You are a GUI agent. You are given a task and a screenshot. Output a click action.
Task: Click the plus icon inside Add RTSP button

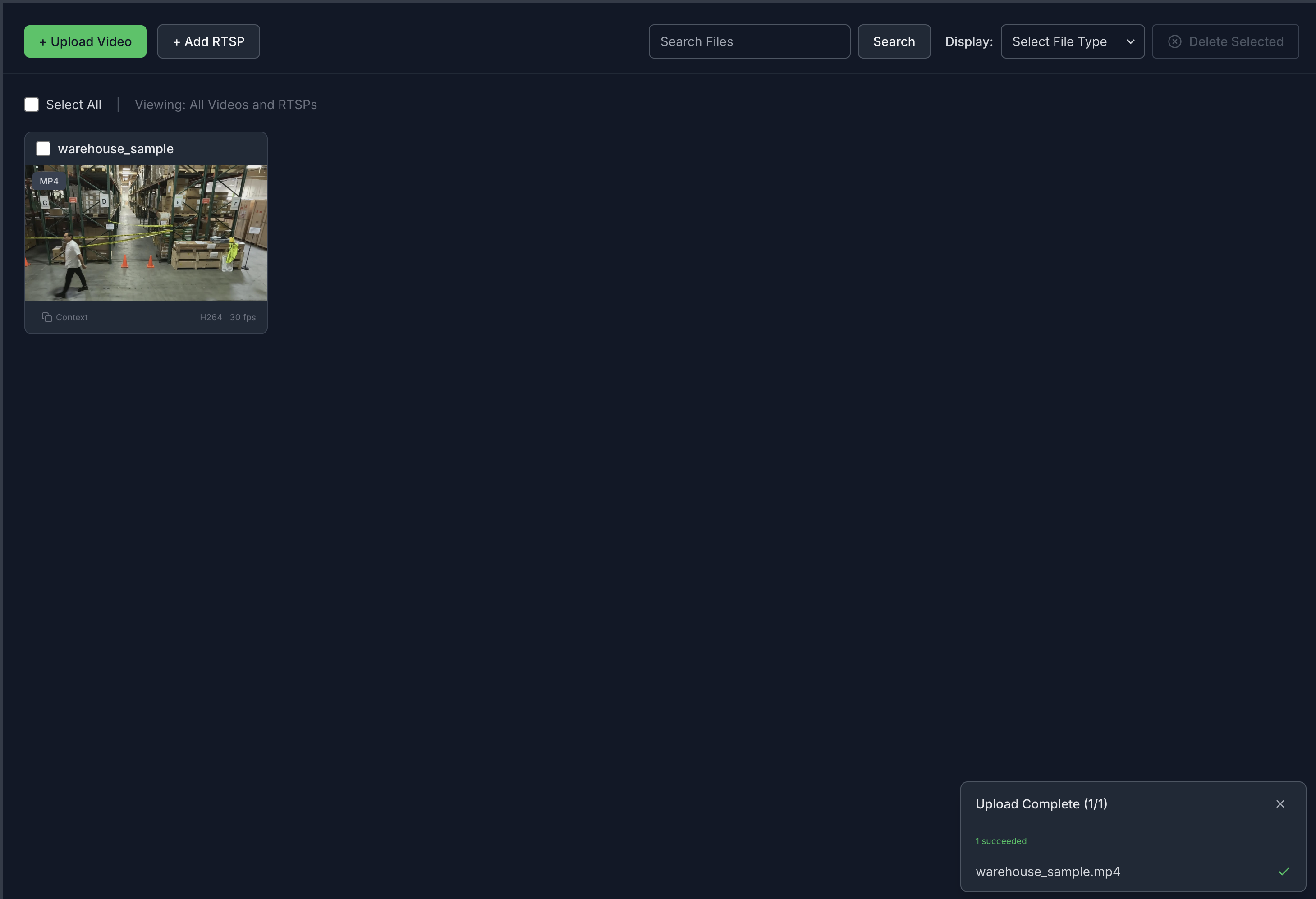(x=177, y=41)
